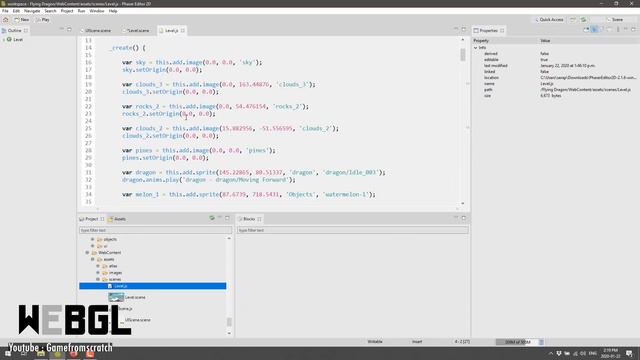
Task: Click the New toolbar button
Action: click(22, 20)
